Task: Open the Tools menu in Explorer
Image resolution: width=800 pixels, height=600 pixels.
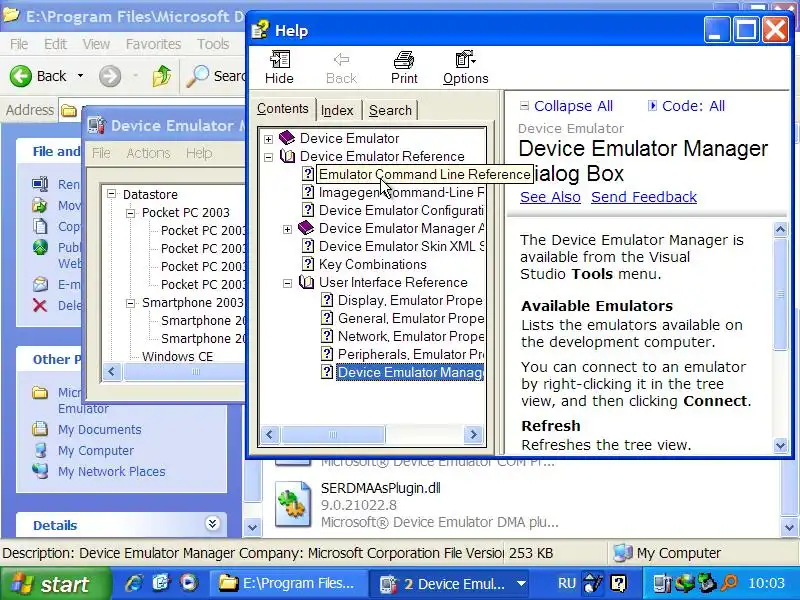Action: pyautogui.click(x=213, y=44)
